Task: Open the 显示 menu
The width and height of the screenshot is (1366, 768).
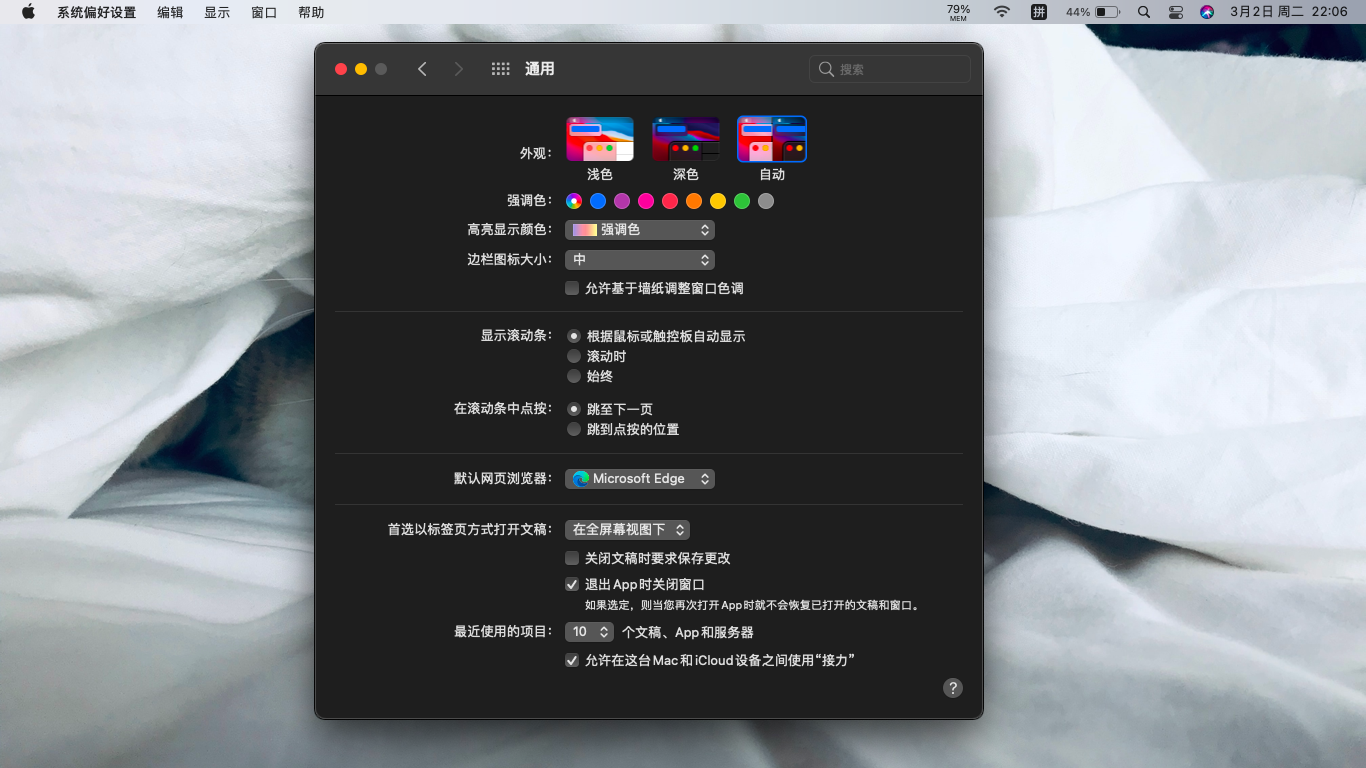Action: coord(217,12)
